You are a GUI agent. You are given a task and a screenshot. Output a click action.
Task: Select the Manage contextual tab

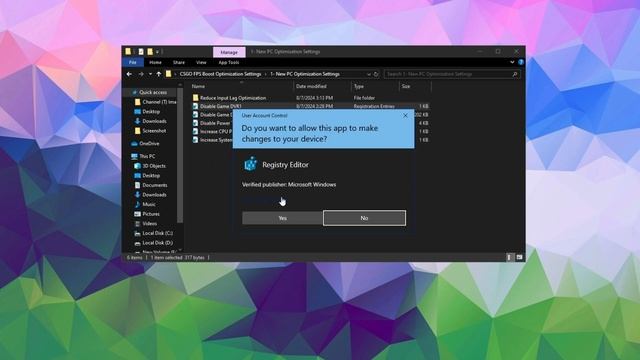tap(229, 52)
